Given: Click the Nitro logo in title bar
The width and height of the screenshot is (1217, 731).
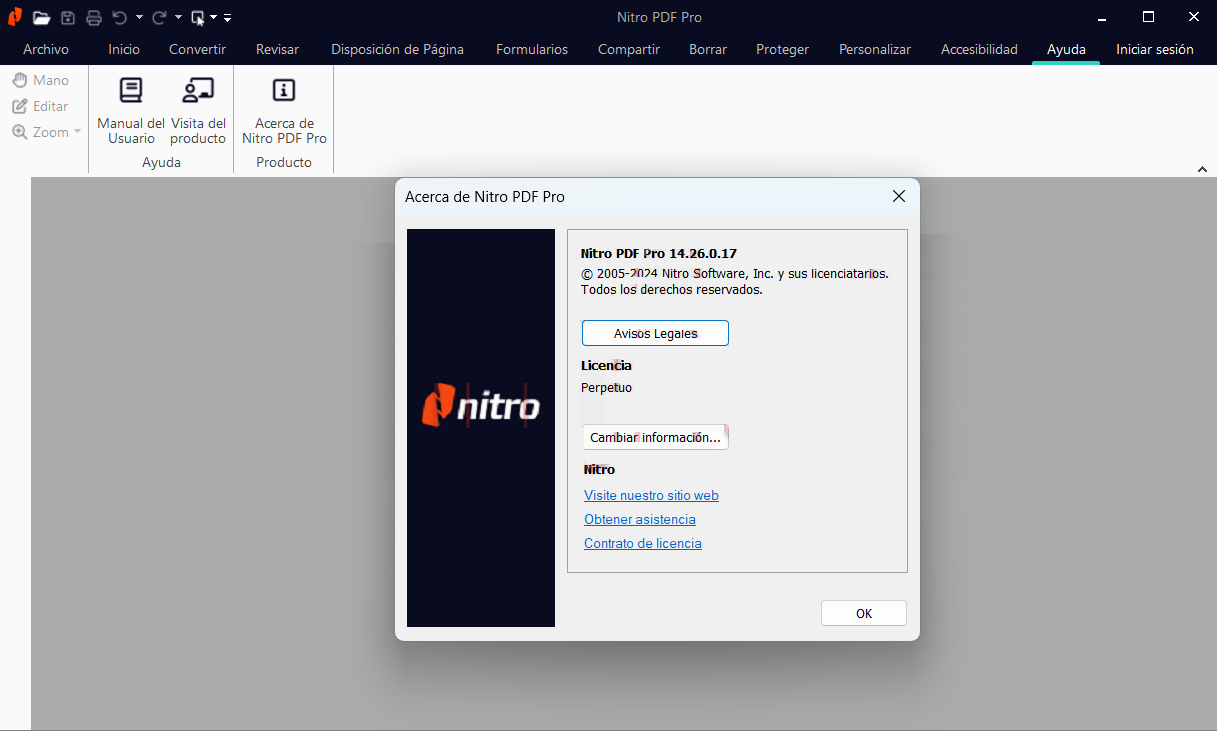Looking at the screenshot, I should pyautogui.click(x=14, y=17).
